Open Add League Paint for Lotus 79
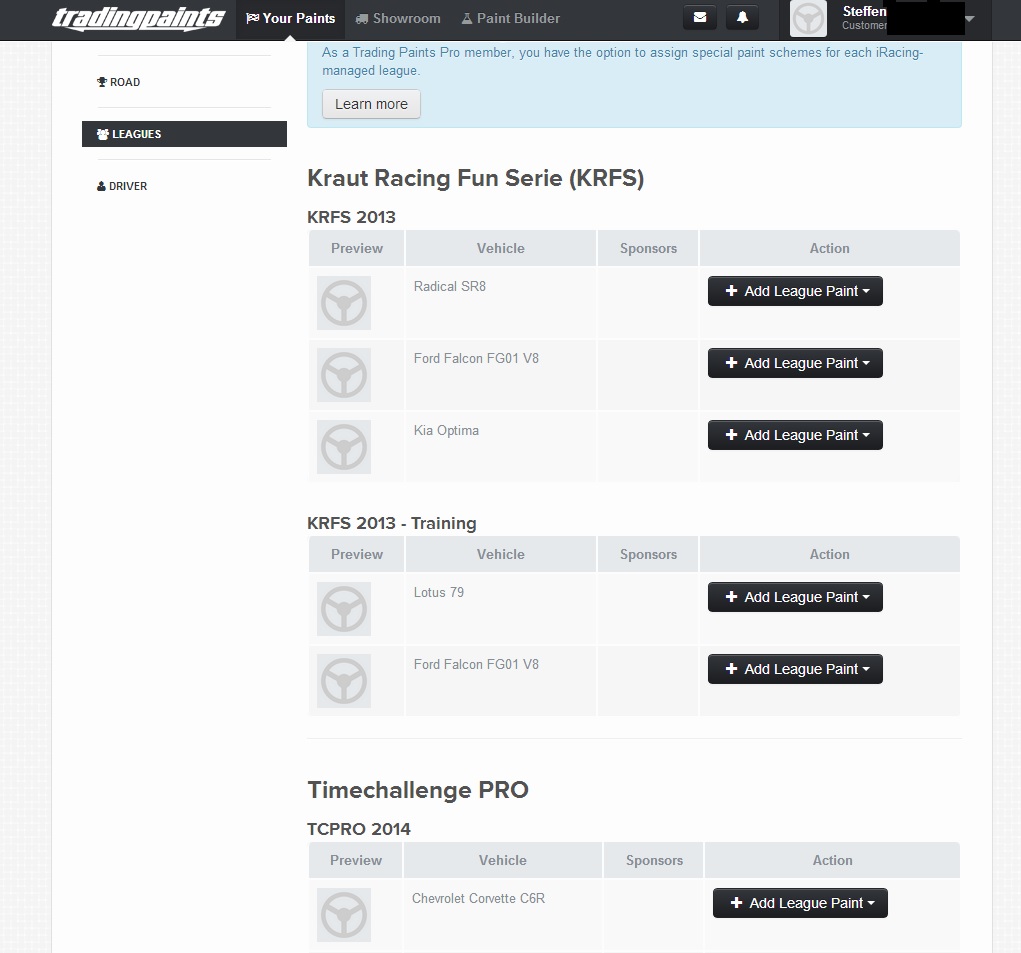This screenshot has height=953, width=1021. click(x=795, y=597)
